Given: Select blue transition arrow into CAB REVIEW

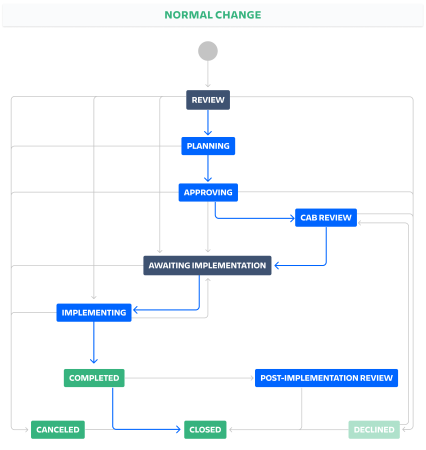Looking at the screenshot, I should tap(253, 218).
